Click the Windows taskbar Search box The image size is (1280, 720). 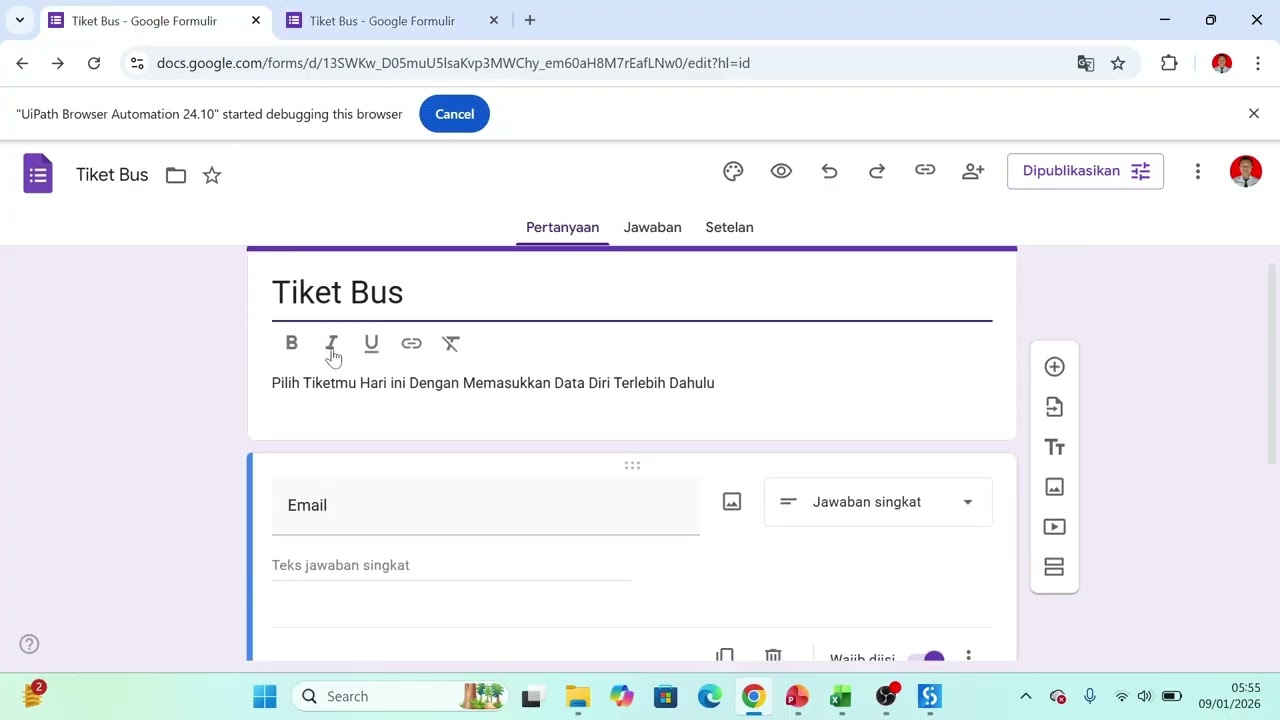(400, 696)
